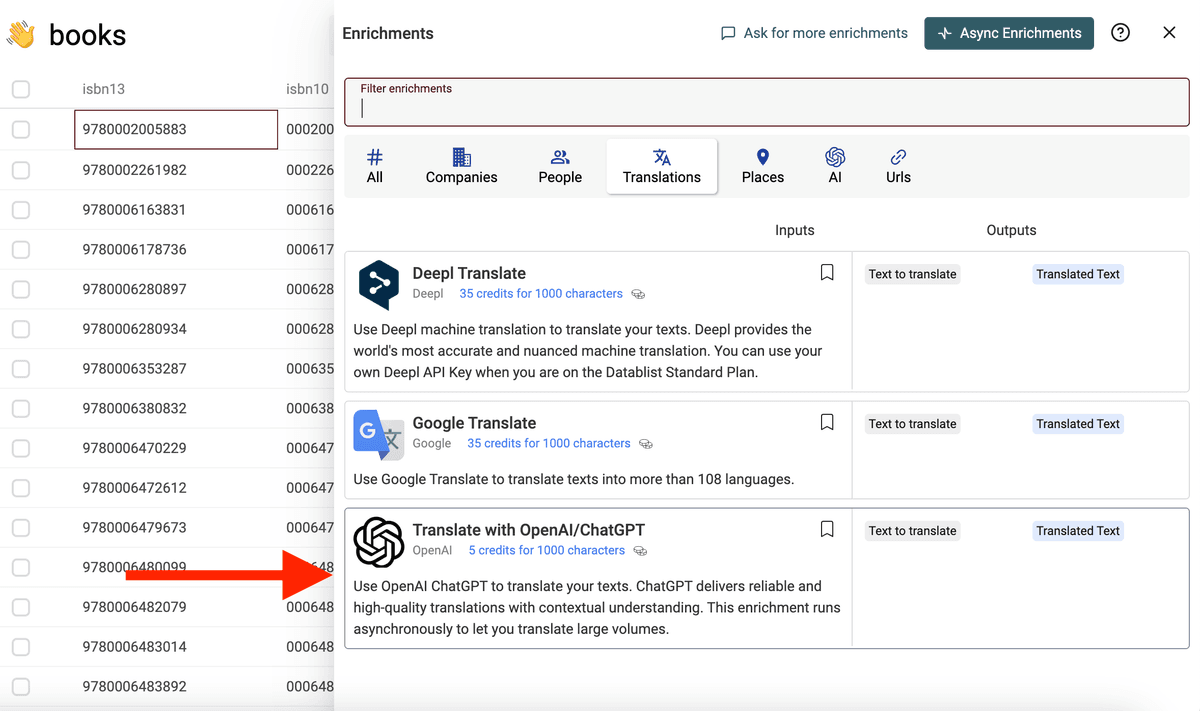The height and width of the screenshot is (711, 1200).
Task: Open 5 credits for 1000 characters link
Action: (547, 551)
